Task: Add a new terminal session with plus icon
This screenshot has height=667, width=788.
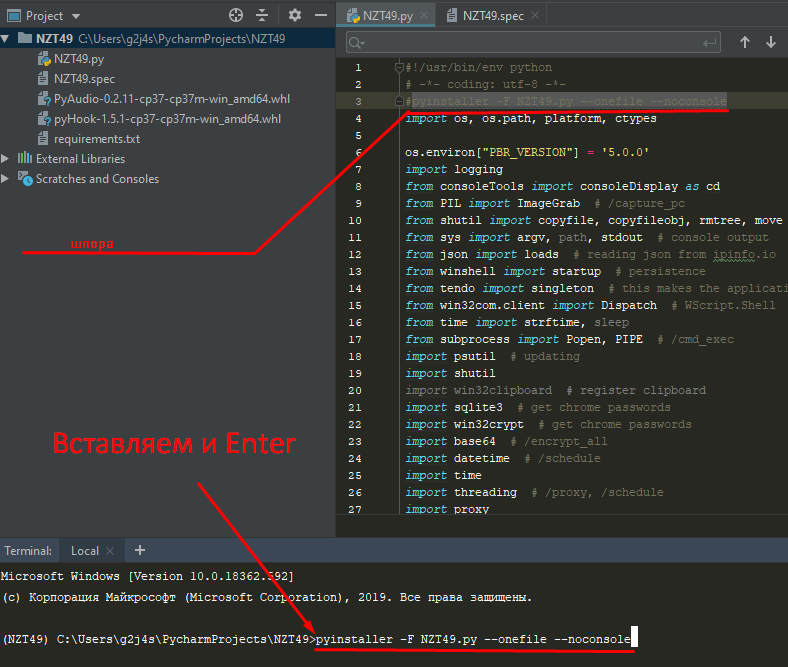Action: [x=140, y=550]
